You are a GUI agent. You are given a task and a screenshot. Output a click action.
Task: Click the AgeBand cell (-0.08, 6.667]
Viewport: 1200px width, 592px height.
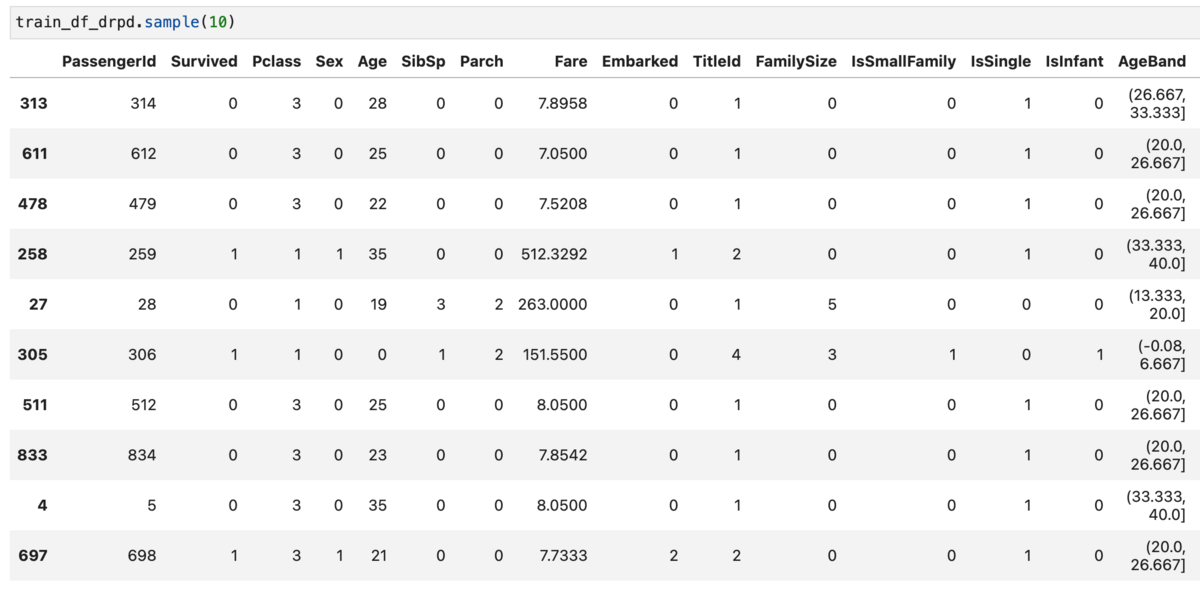[x=1160, y=354]
